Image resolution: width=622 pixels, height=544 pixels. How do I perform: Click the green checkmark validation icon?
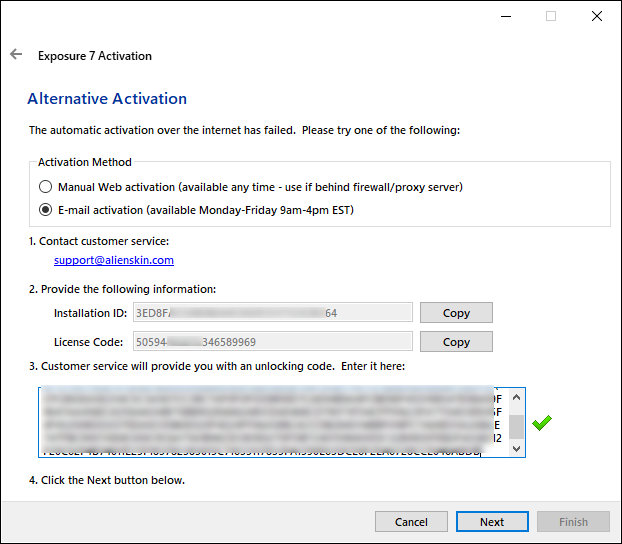point(542,423)
